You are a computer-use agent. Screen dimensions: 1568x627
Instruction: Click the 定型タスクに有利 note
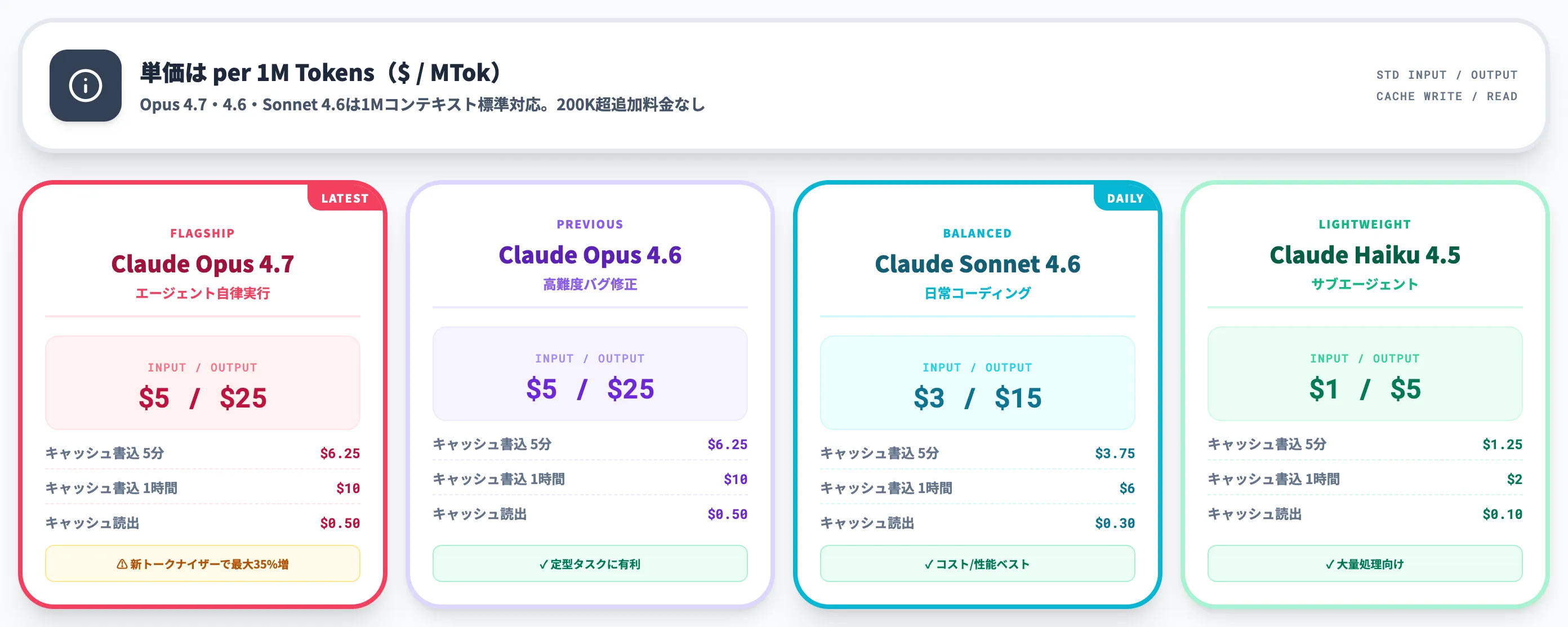590,564
